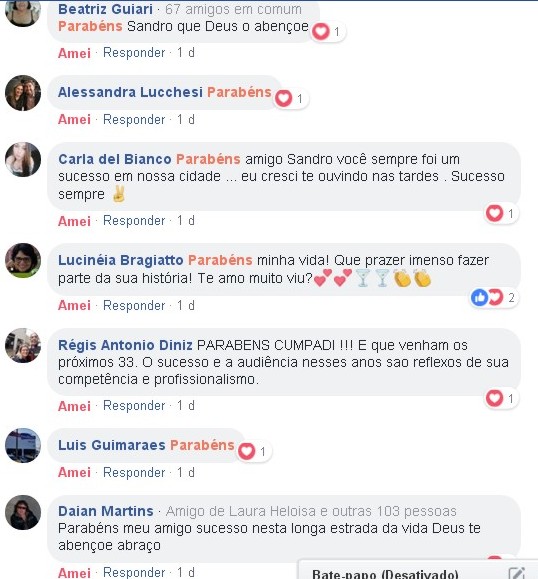Click Lucinéia Bragiatto's profile picture
This screenshot has height=579, width=538.
pyautogui.click(x=23, y=260)
